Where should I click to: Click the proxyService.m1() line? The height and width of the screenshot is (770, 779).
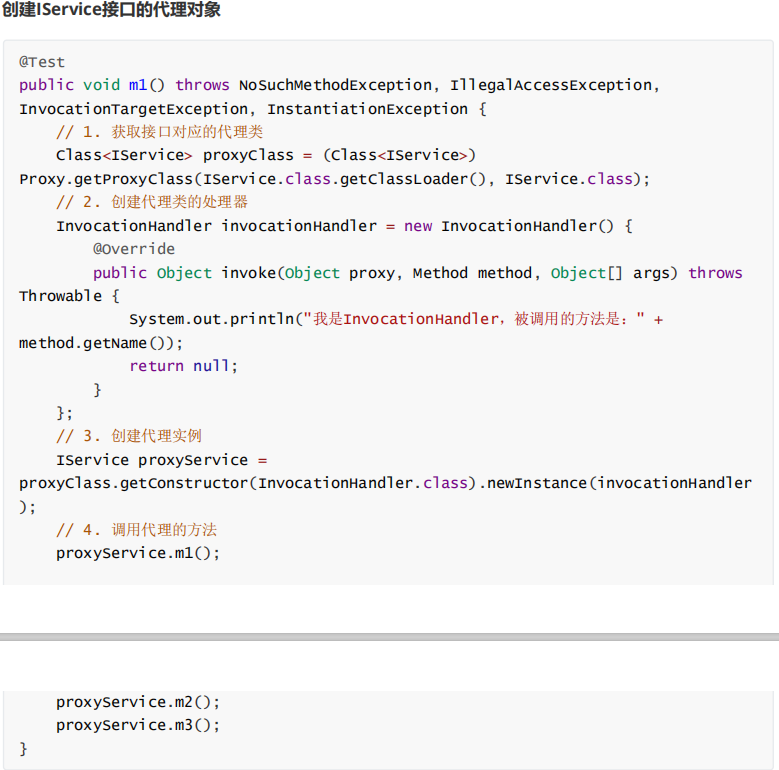(138, 553)
